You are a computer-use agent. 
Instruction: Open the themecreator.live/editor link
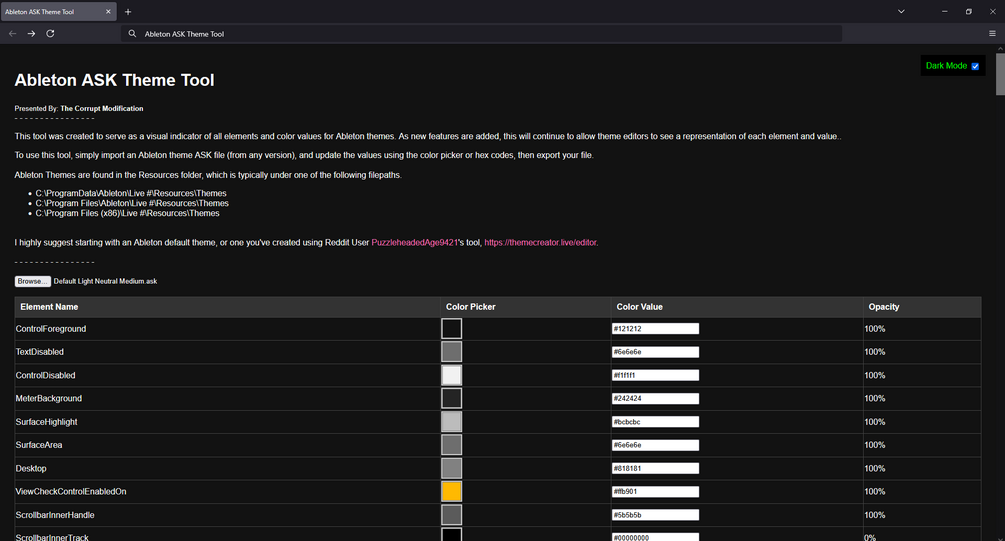[x=540, y=242]
